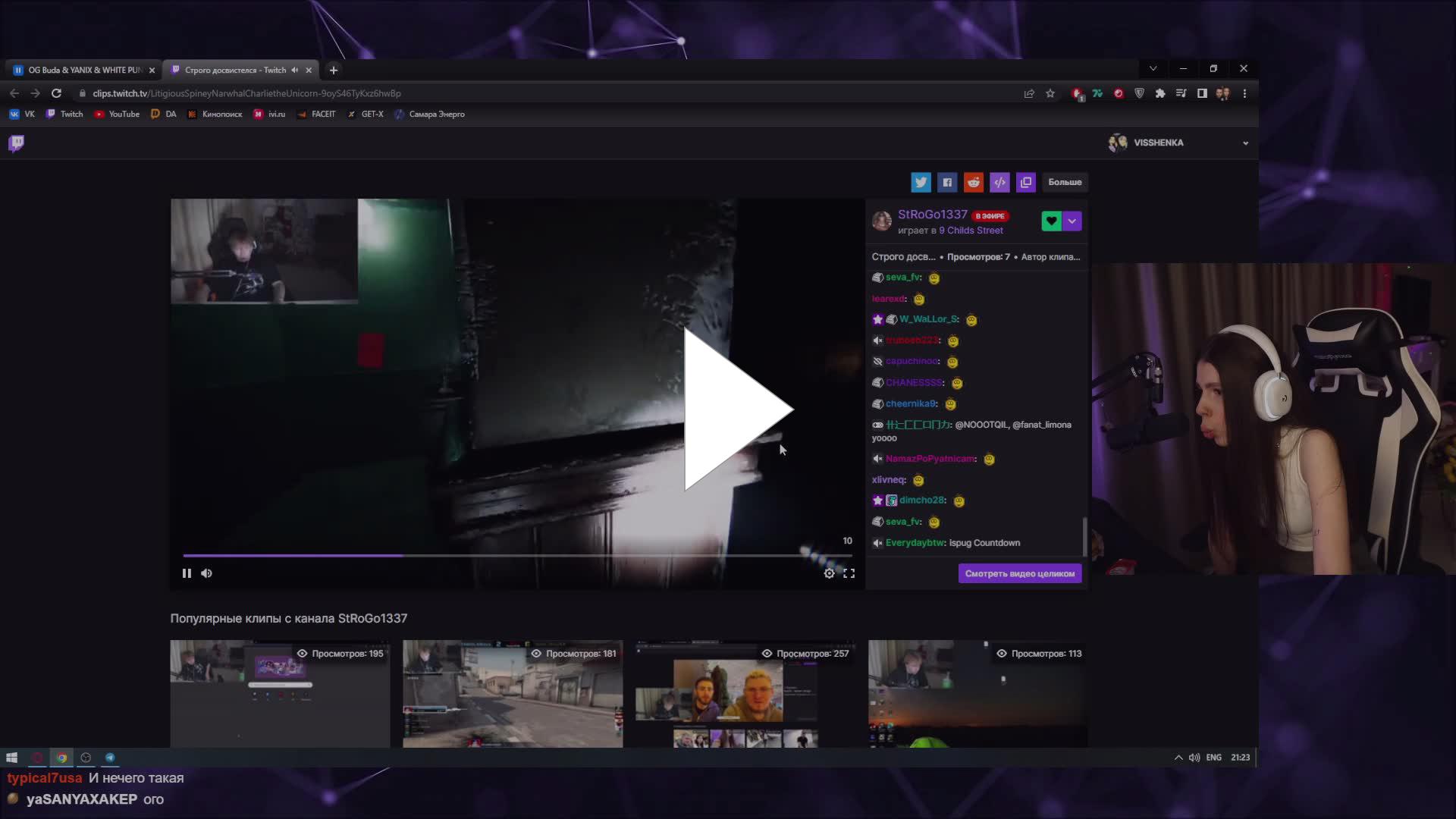Enter fullscreen mode on the player

849,573
